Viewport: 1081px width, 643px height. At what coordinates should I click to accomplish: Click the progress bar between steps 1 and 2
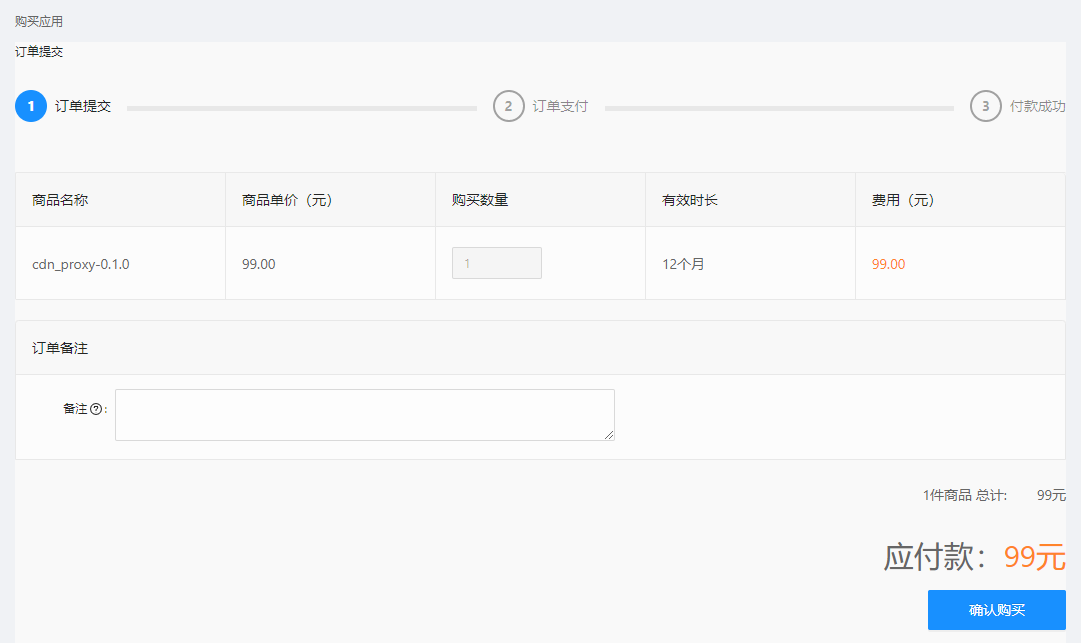[x=301, y=108]
